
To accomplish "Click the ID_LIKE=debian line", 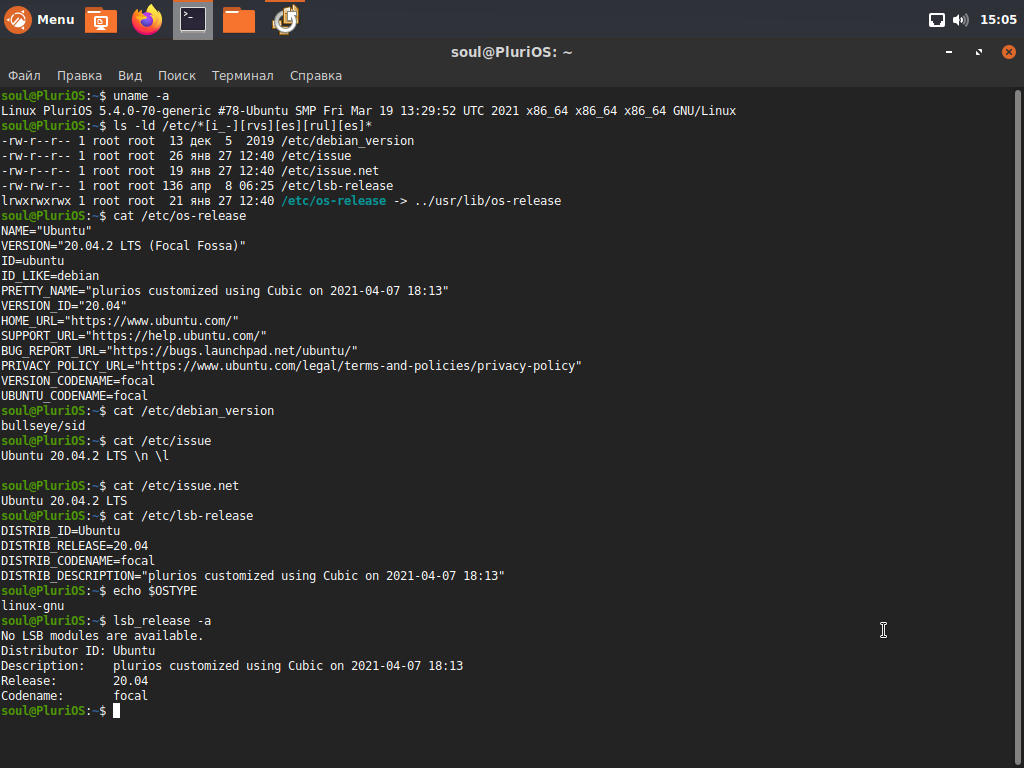I will click(x=50, y=276).
